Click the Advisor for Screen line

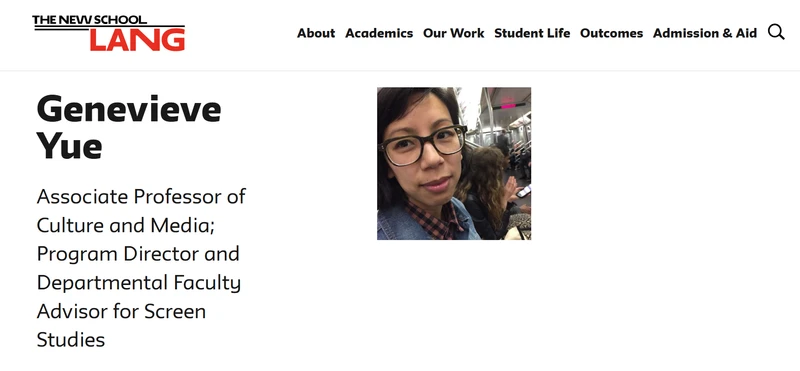pos(121,311)
